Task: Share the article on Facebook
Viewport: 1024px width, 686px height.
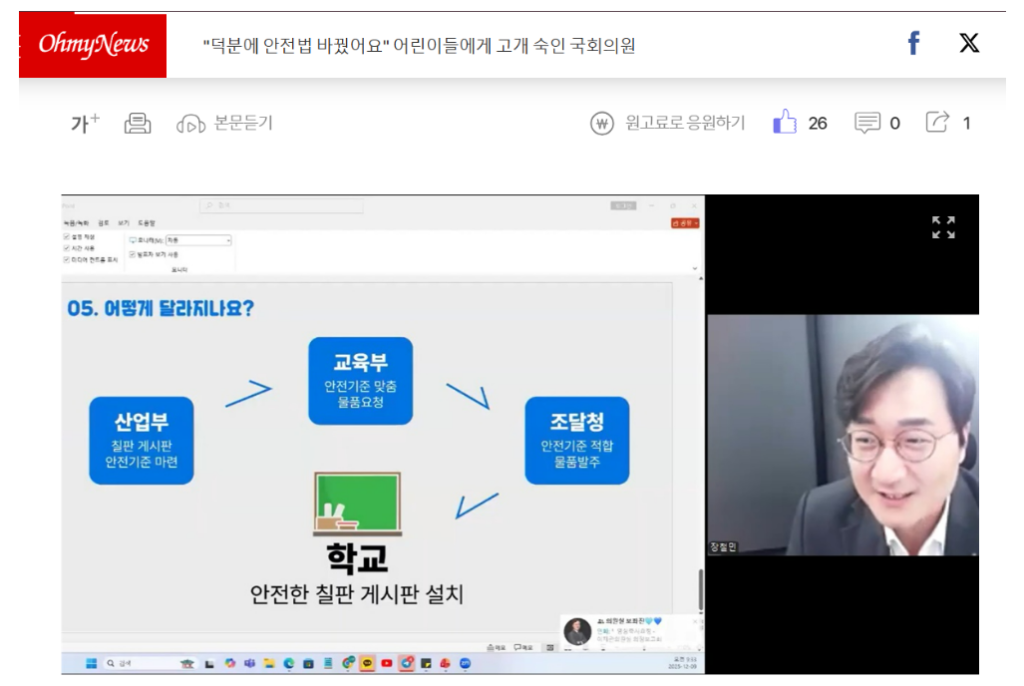Action: point(912,43)
